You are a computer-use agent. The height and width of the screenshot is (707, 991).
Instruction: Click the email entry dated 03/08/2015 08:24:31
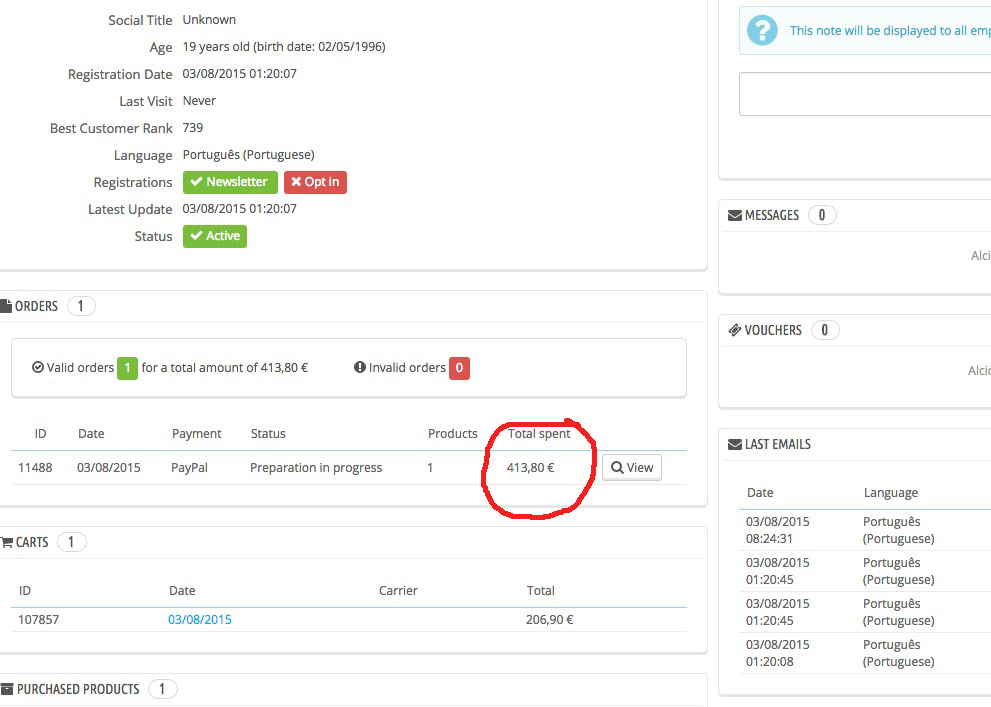(x=865, y=530)
